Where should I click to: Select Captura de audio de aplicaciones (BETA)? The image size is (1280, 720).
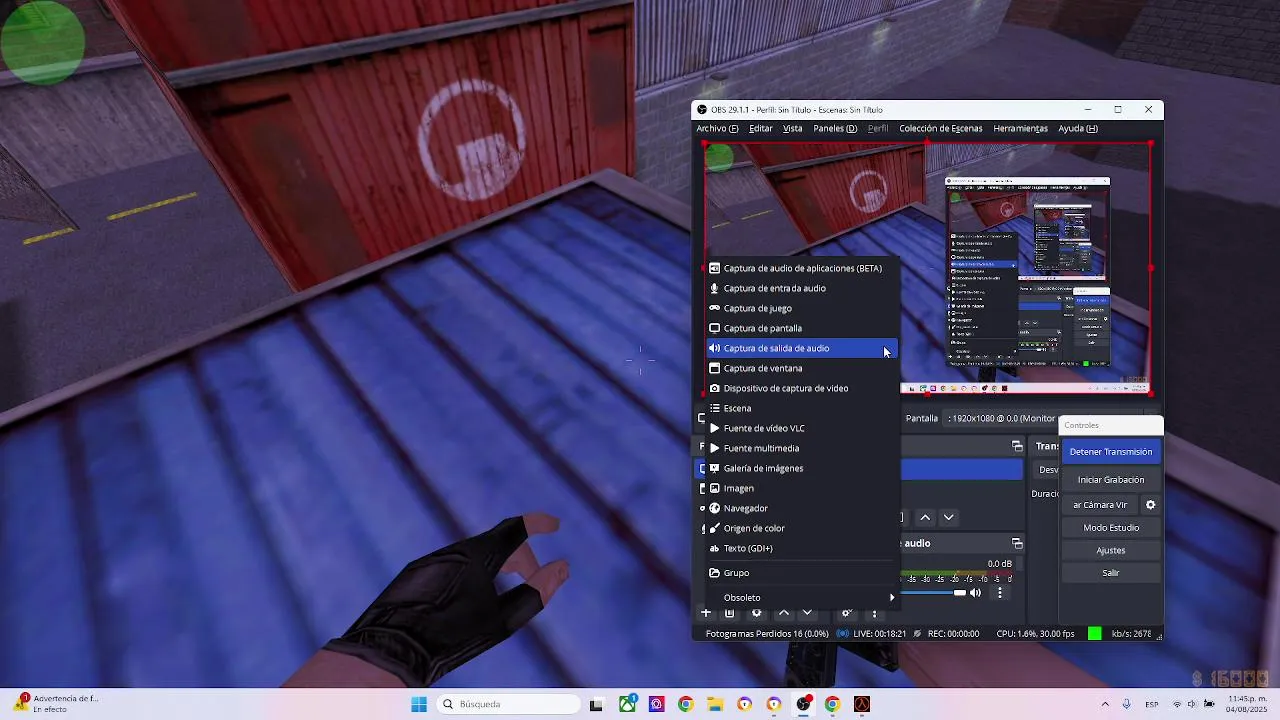801,268
